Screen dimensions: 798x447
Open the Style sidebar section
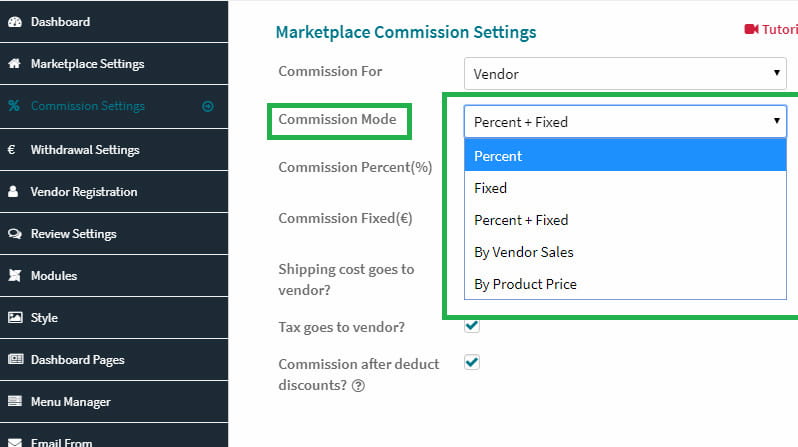[x=114, y=318]
